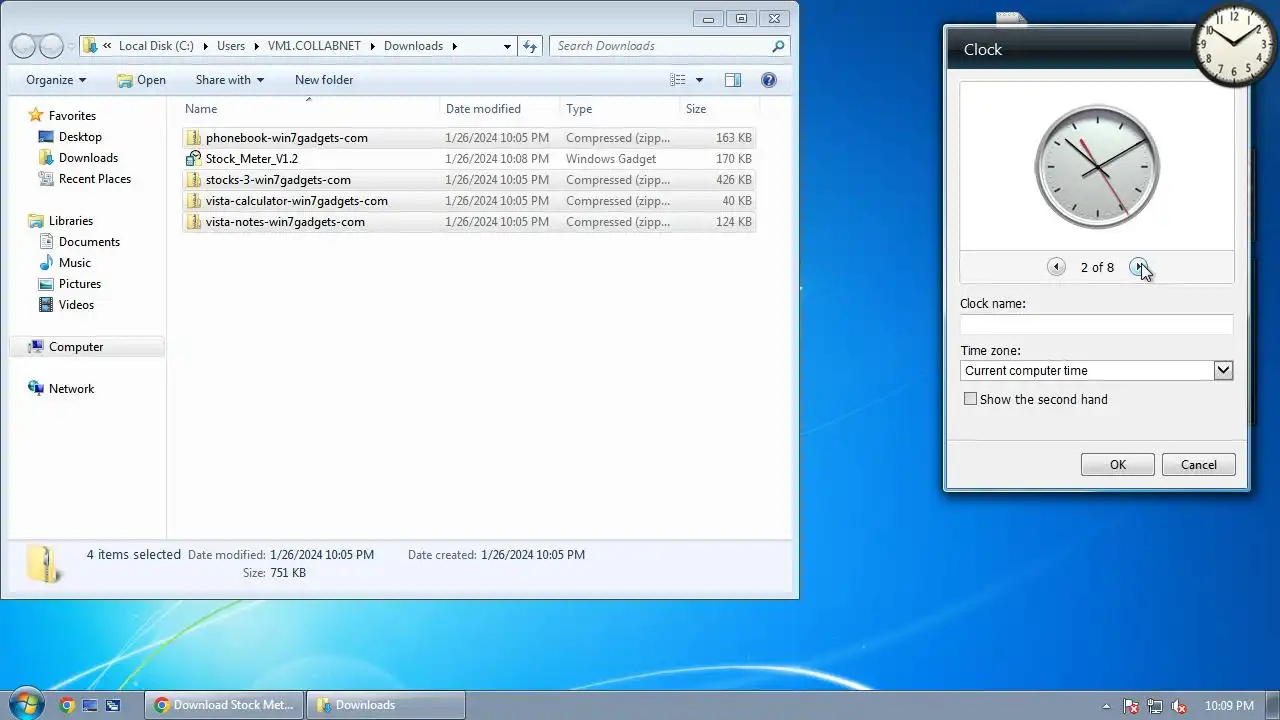Create a New folder
This screenshot has width=1280, height=720.
324,80
